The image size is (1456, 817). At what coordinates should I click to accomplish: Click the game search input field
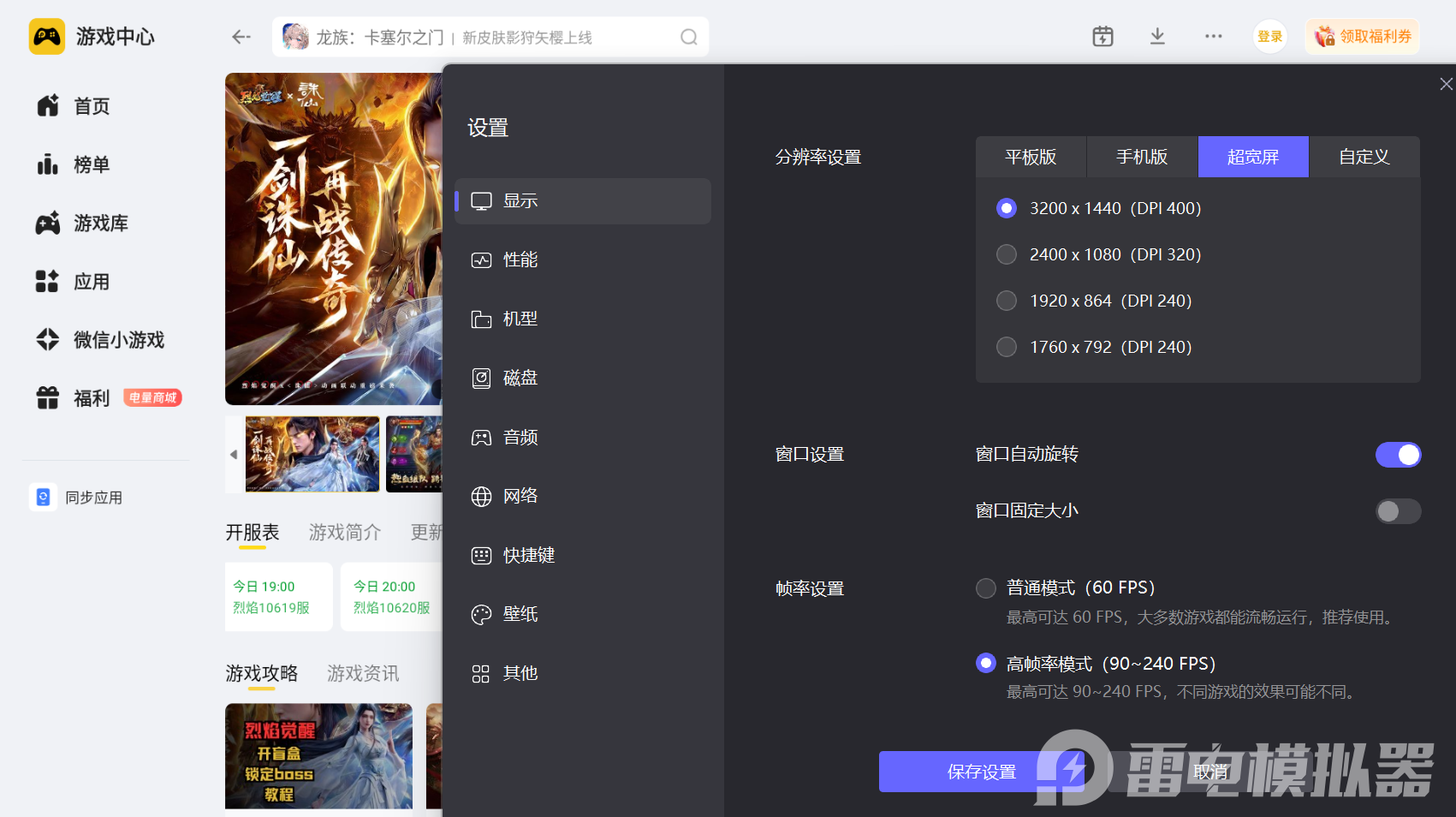tap(488, 37)
